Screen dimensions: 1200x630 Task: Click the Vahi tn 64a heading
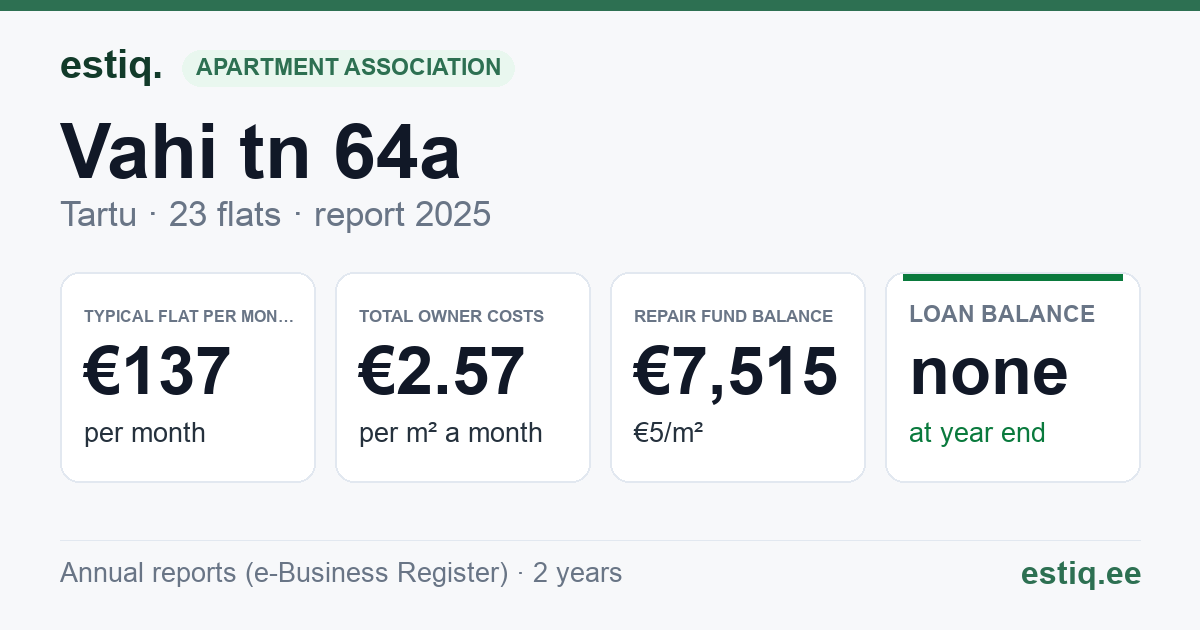tap(260, 152)
